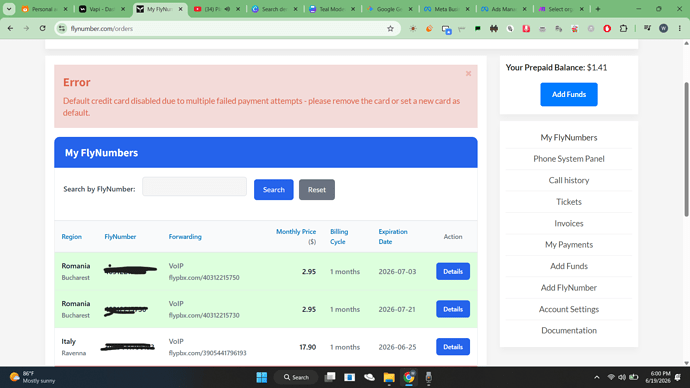Open the weather widget showing 86°F

(x=33, y=377)
